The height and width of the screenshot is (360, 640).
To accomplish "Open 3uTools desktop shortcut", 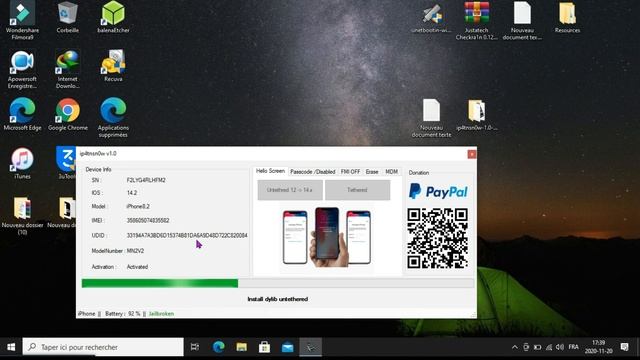I will coord(67,163).
